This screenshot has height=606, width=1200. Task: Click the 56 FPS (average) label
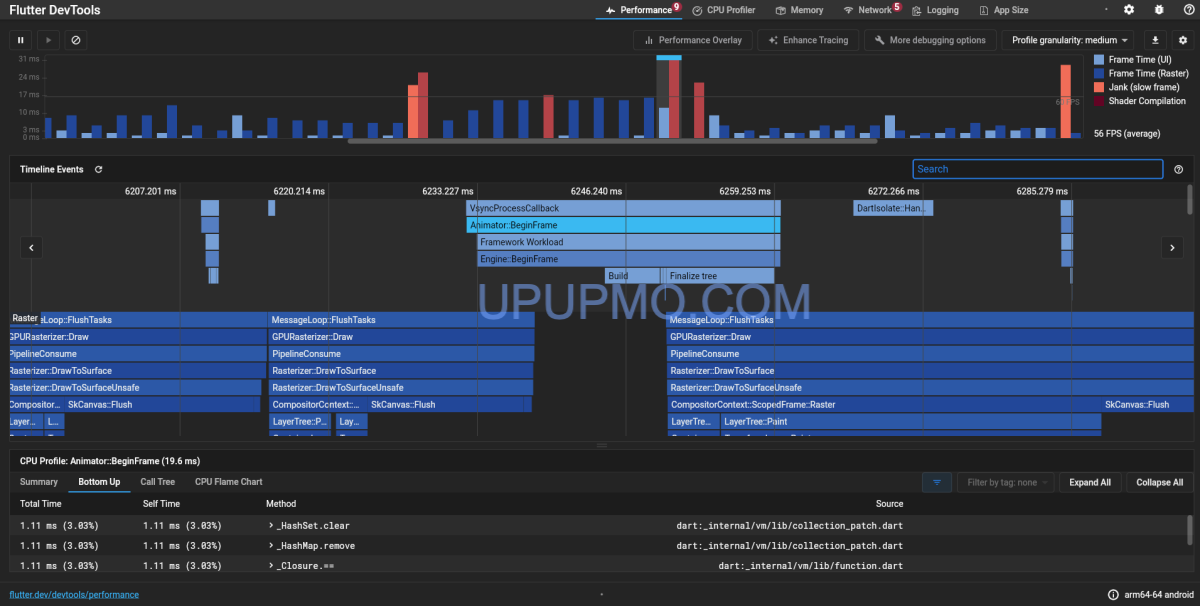(x=1126, y=133)
